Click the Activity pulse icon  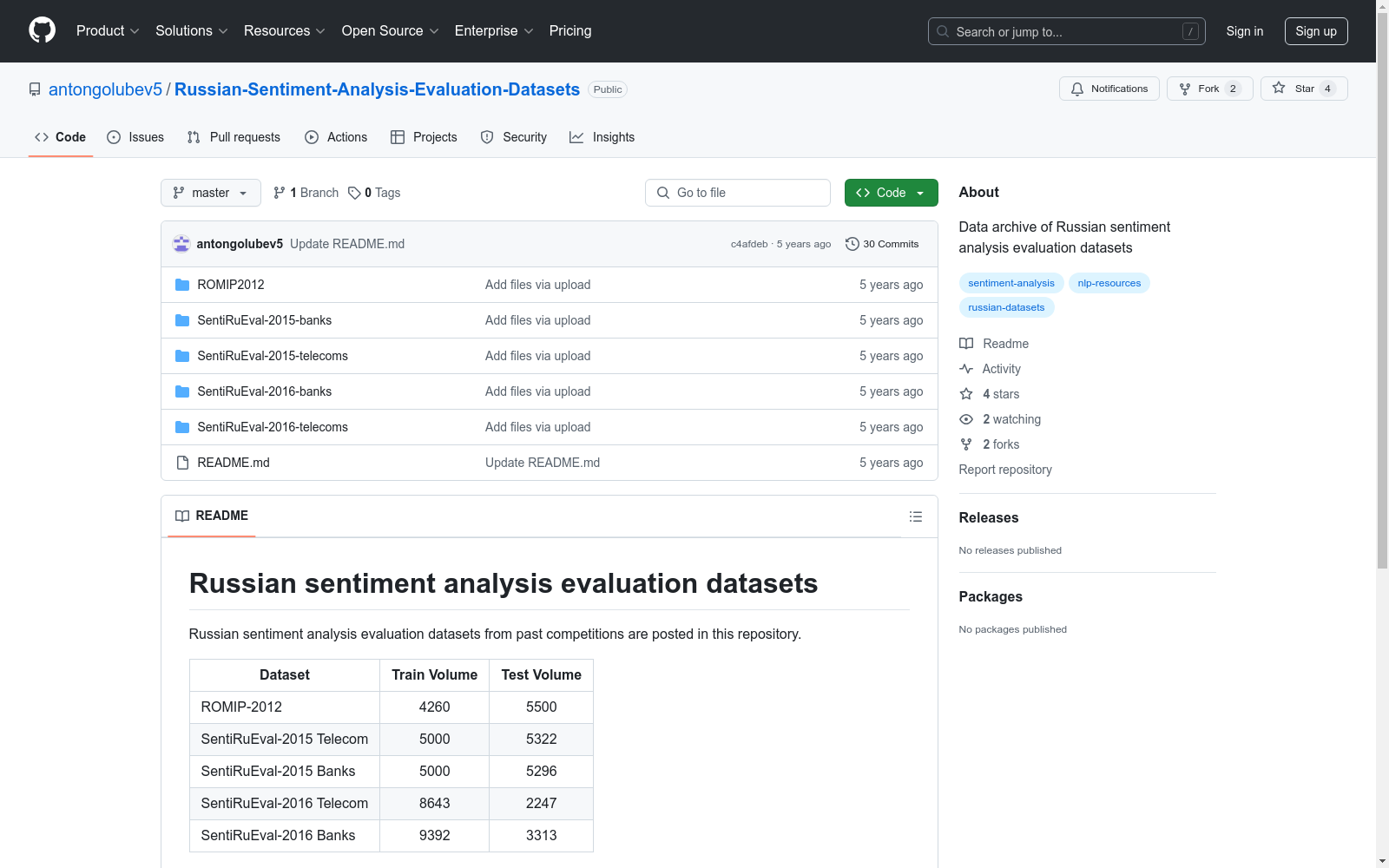click(966, 369)
